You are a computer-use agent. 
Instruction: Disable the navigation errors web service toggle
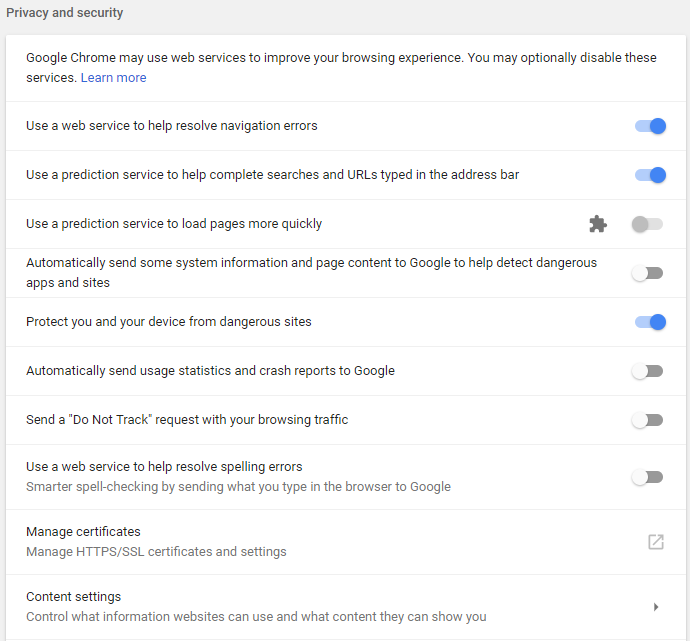point(649,126)
